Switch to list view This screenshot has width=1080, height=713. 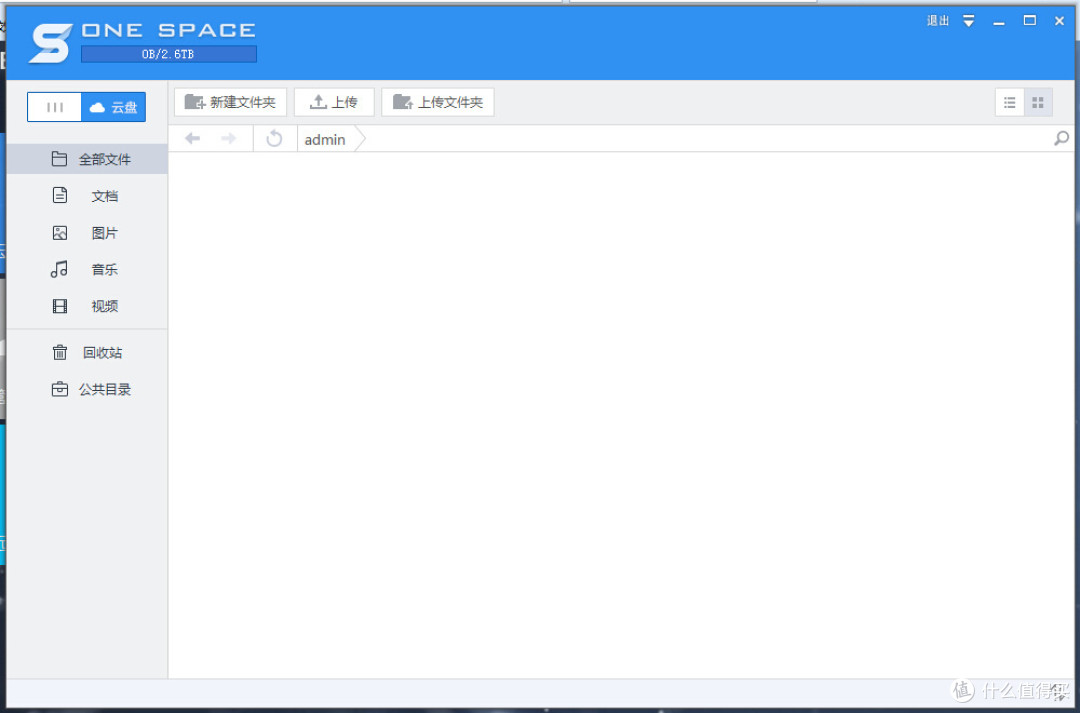(x=1010, y=103)
